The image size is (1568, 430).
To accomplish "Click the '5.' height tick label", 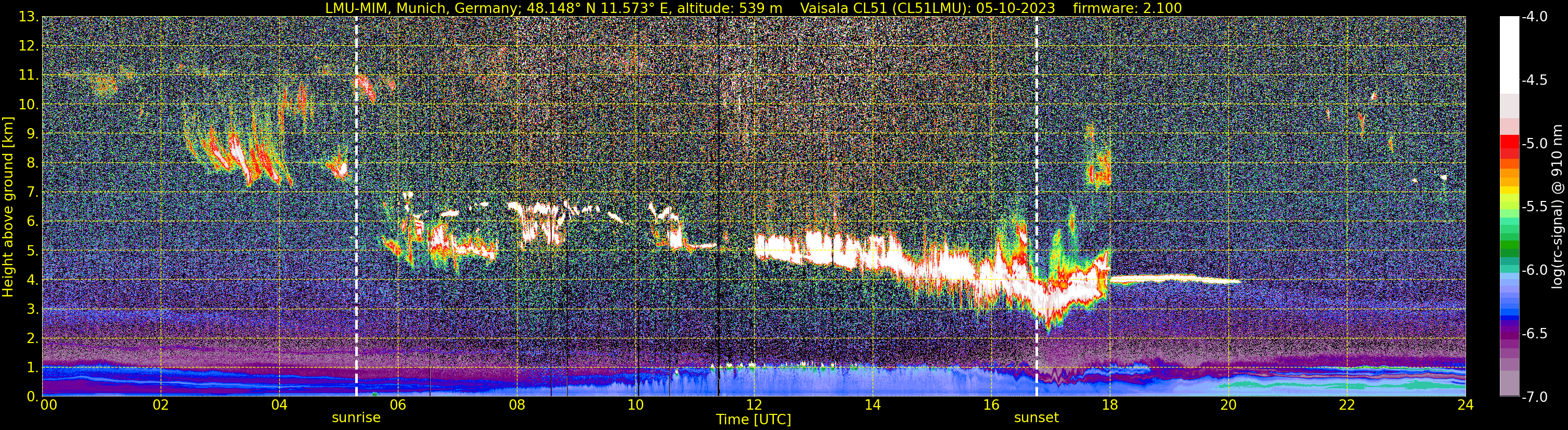I will click(x=32, y=251).
